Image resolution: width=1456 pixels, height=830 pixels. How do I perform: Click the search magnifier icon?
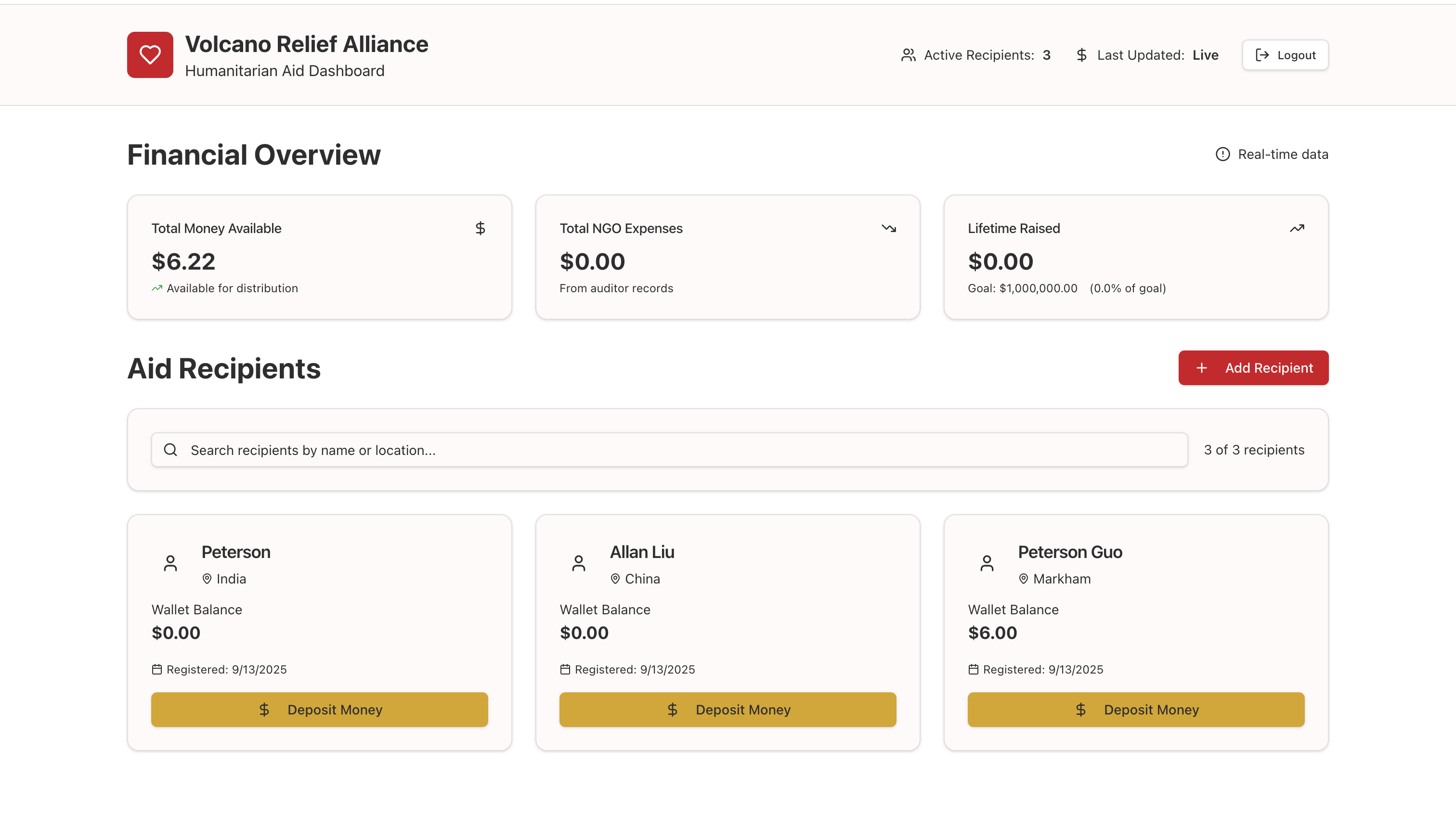[170, 450]
